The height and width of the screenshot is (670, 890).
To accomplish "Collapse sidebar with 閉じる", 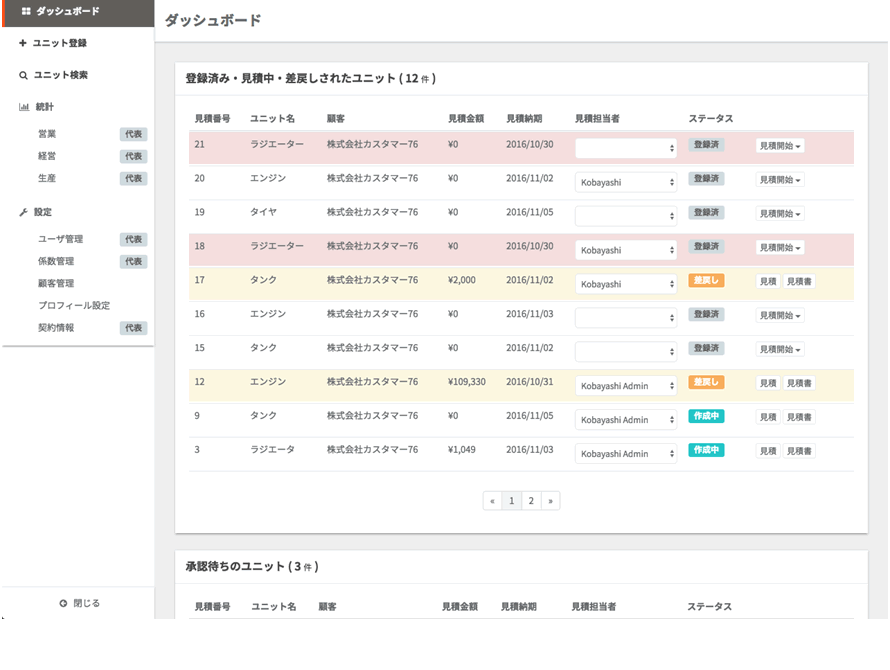I will click(x=79, y=603).
